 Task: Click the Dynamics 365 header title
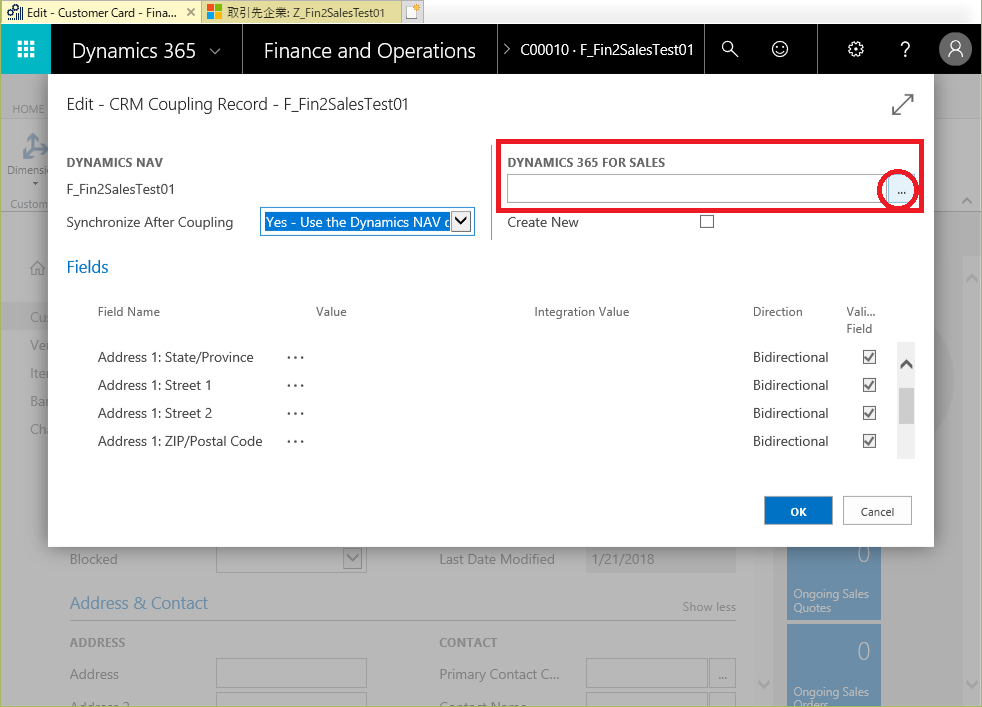134,51
